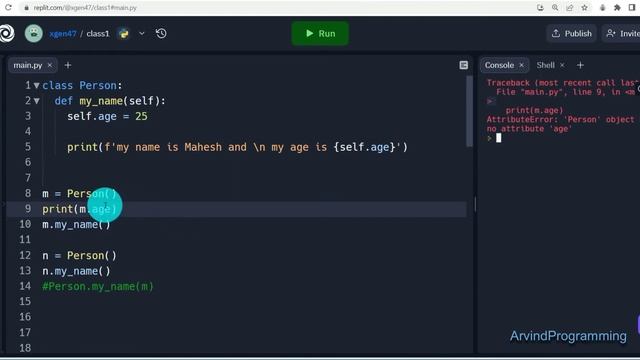Click the pane divider handle
This screenshot has width=640, height=360.
[475, 204]
